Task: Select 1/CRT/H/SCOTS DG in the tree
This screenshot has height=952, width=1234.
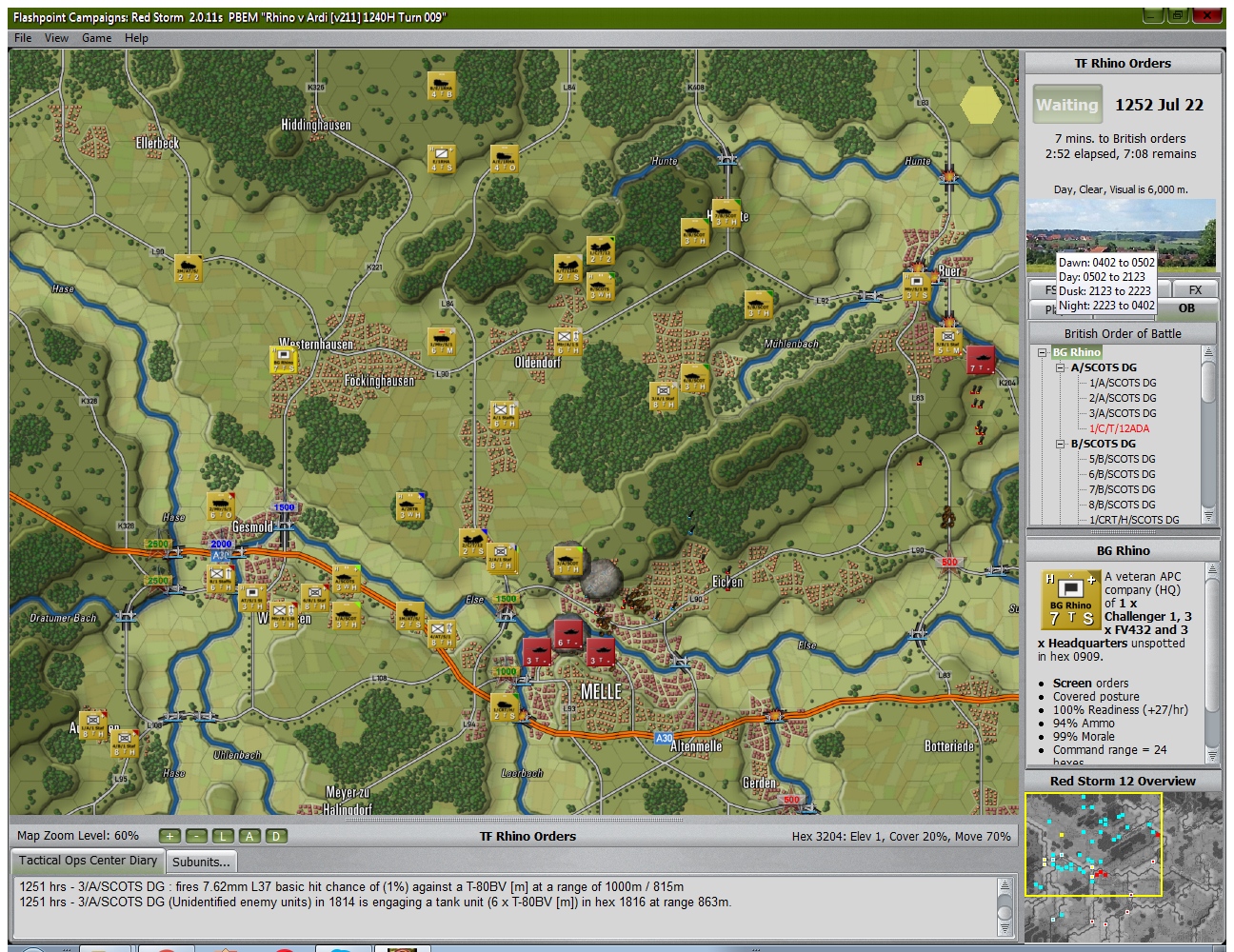Action: (x=1134, y=520)
